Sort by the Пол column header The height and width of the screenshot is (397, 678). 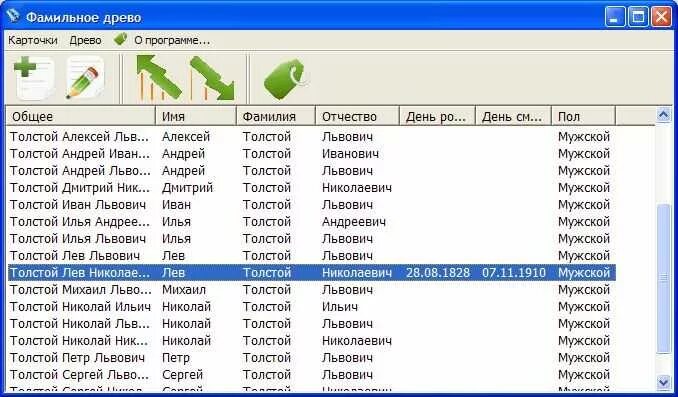584,116
